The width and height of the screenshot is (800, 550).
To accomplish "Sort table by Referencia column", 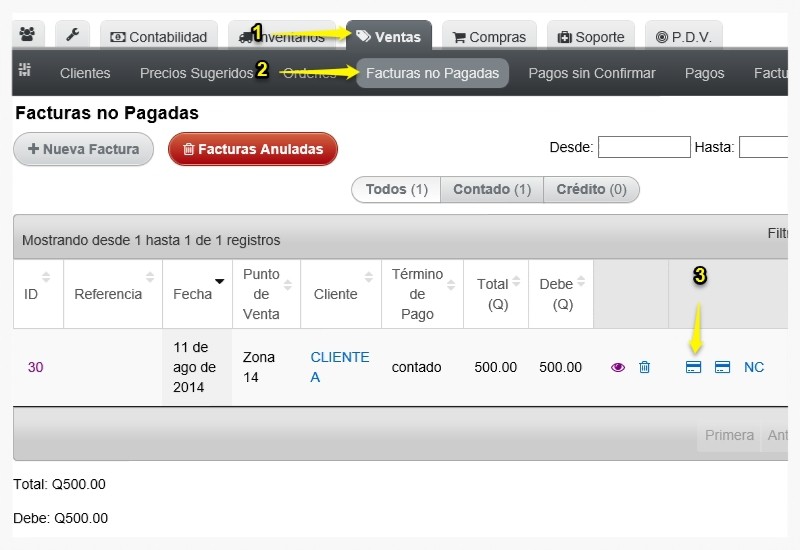I will point(113,294).
